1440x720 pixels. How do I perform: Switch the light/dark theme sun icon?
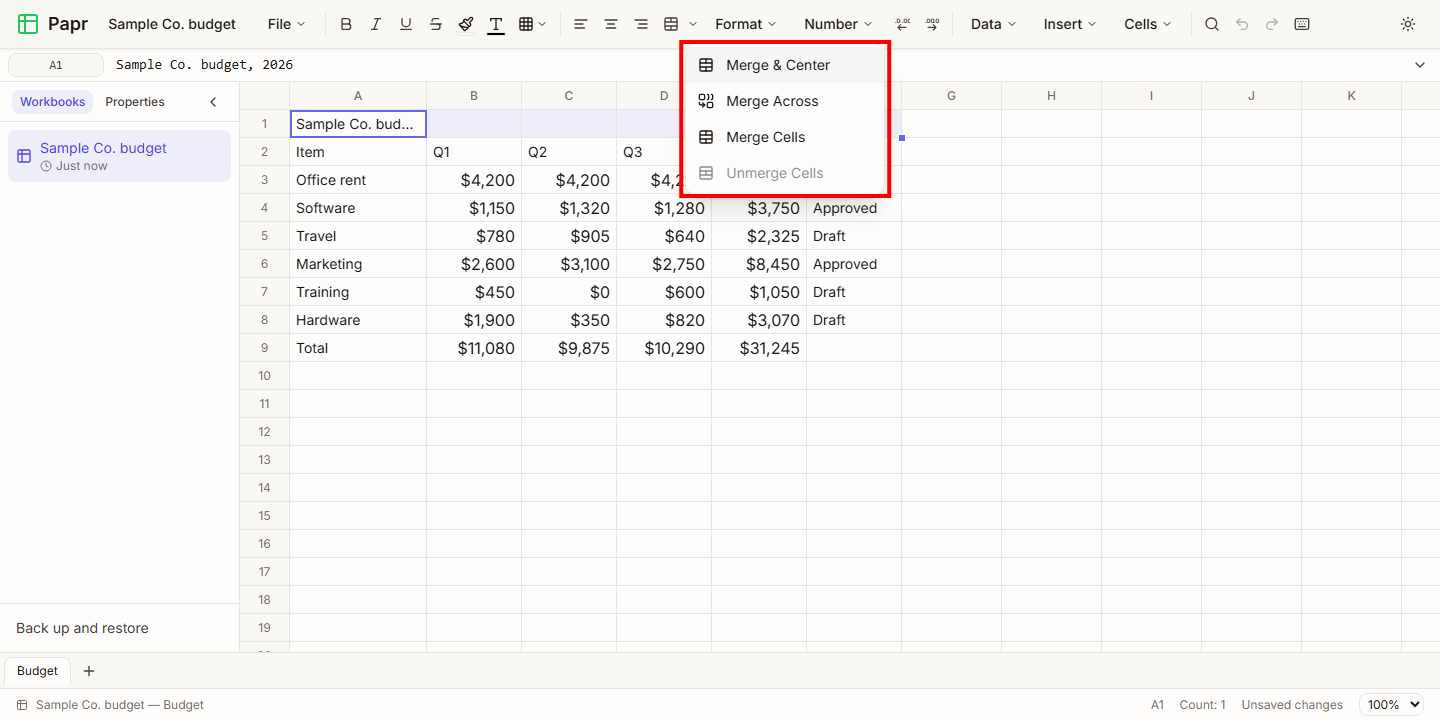point(1408,24)
